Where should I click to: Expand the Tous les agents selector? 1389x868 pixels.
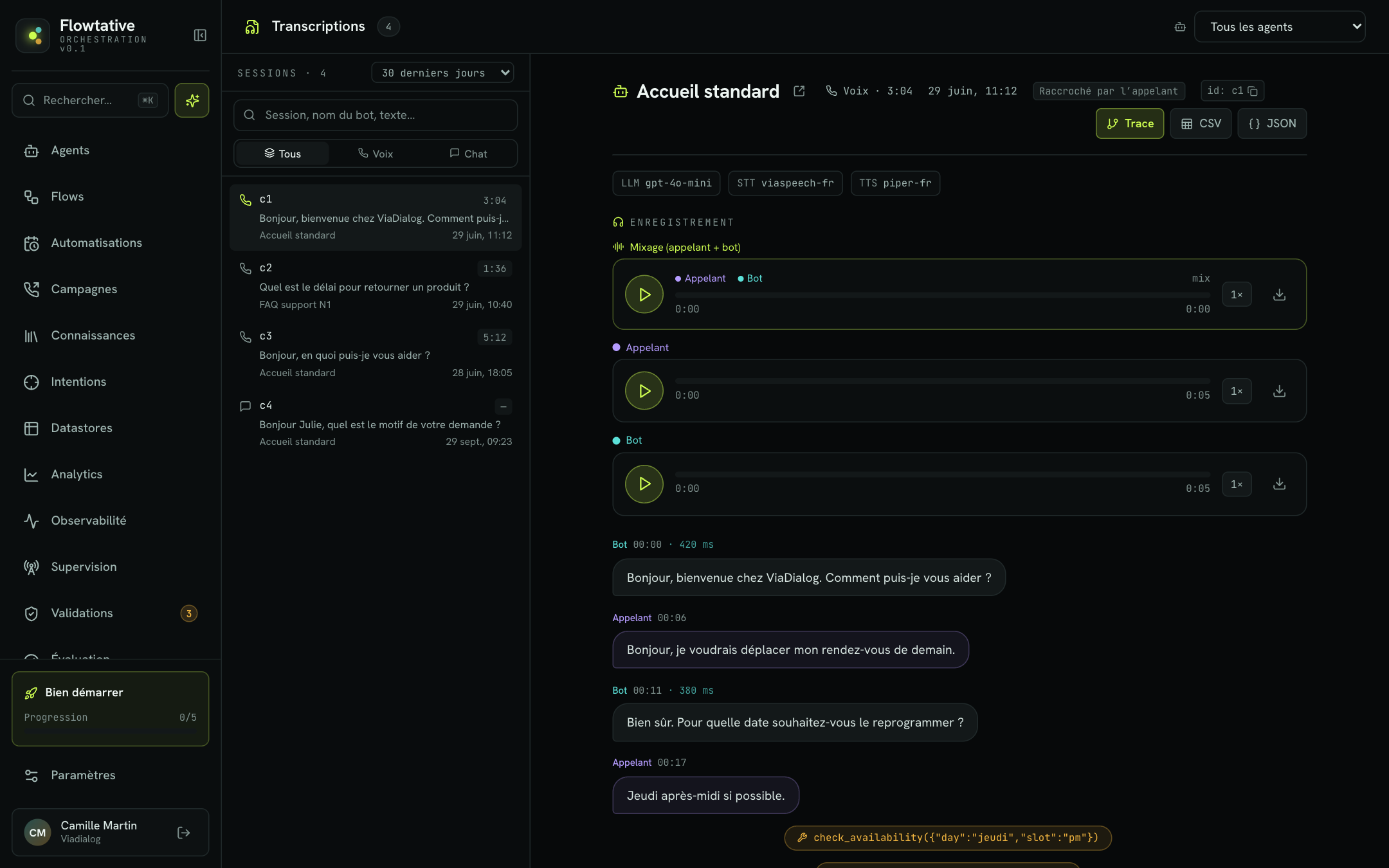click(1280, 27)
